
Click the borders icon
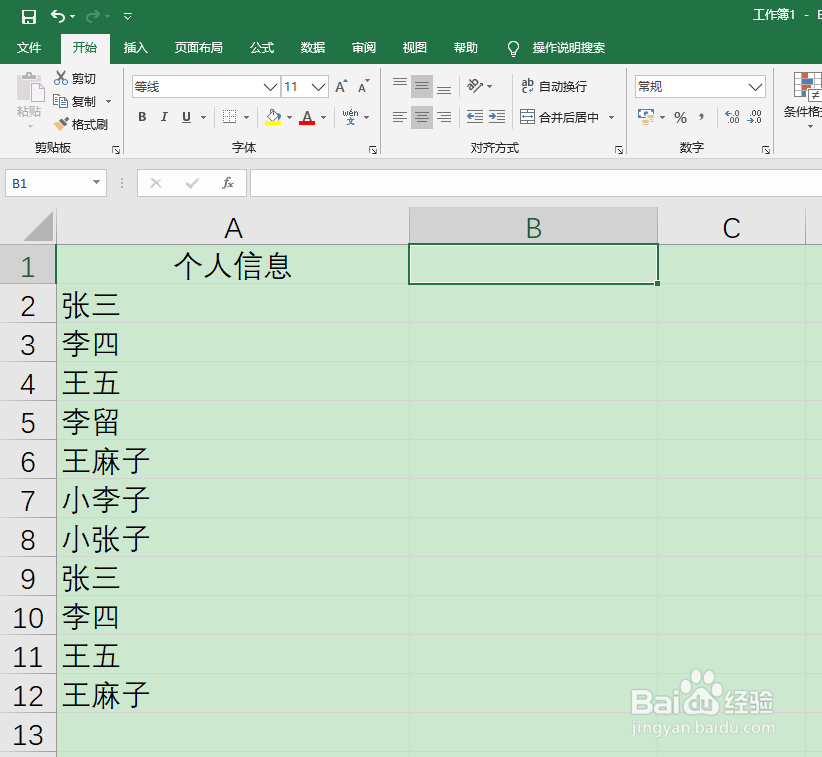coord(230,117)
